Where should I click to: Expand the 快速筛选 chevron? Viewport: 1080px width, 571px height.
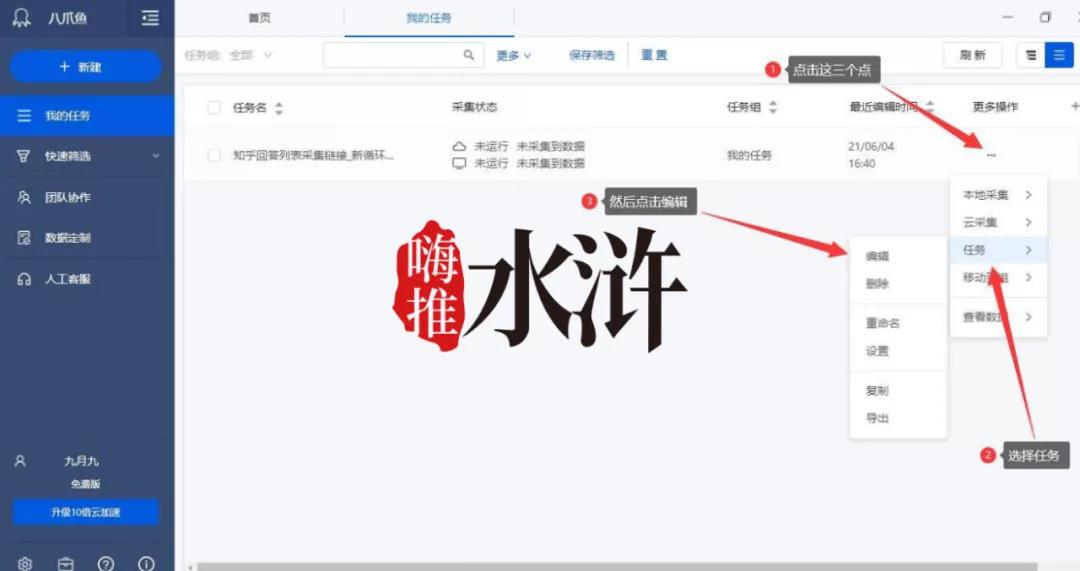(x=156, y=156)
